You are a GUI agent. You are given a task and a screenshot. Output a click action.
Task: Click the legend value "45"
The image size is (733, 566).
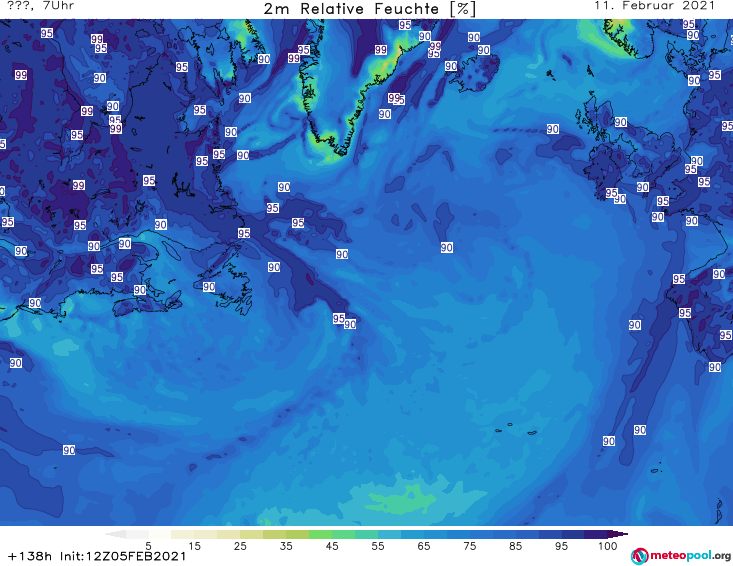(332, 546)
